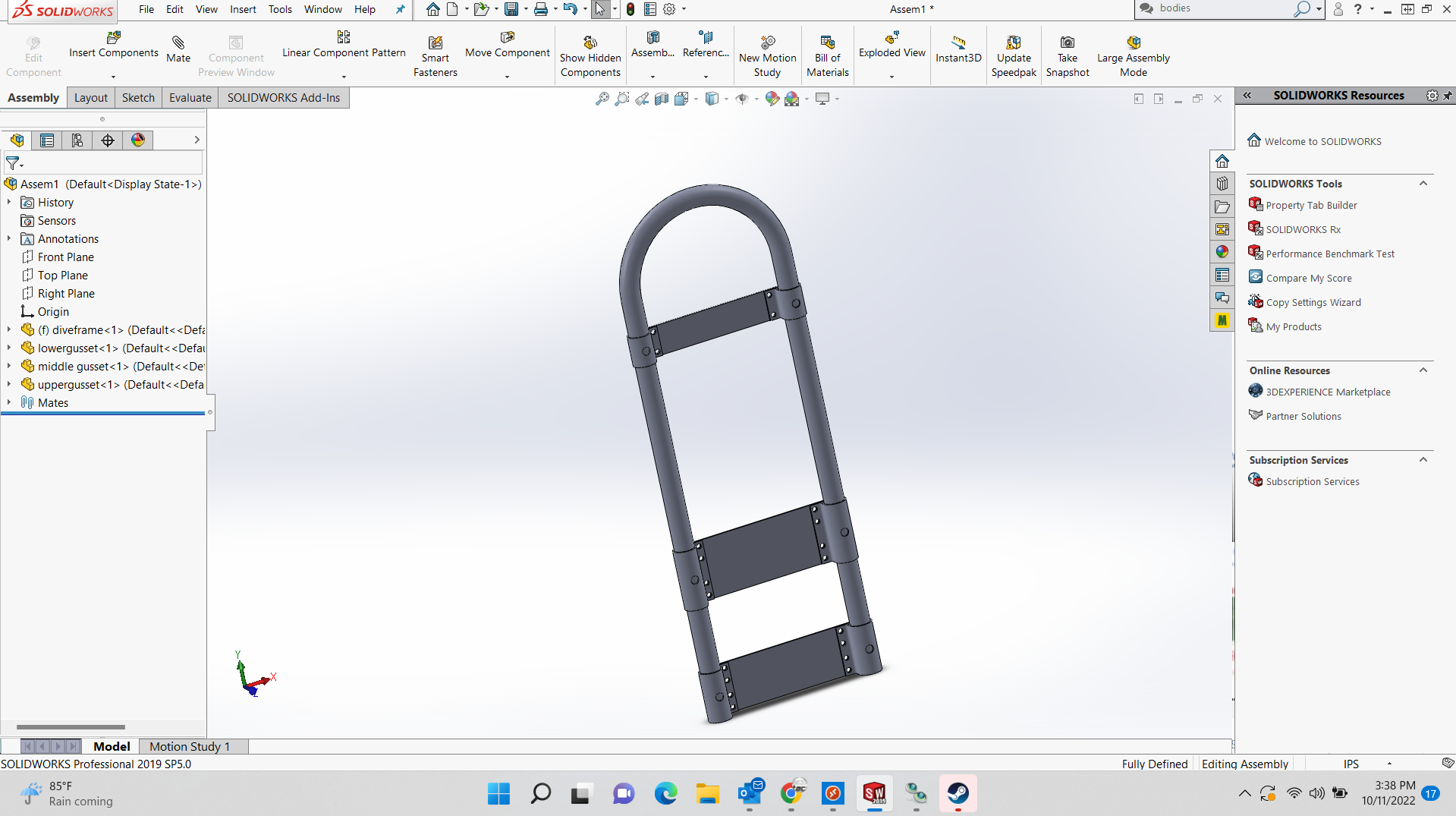Open Copy Settings Wizard link

[x=1313, y=302]
